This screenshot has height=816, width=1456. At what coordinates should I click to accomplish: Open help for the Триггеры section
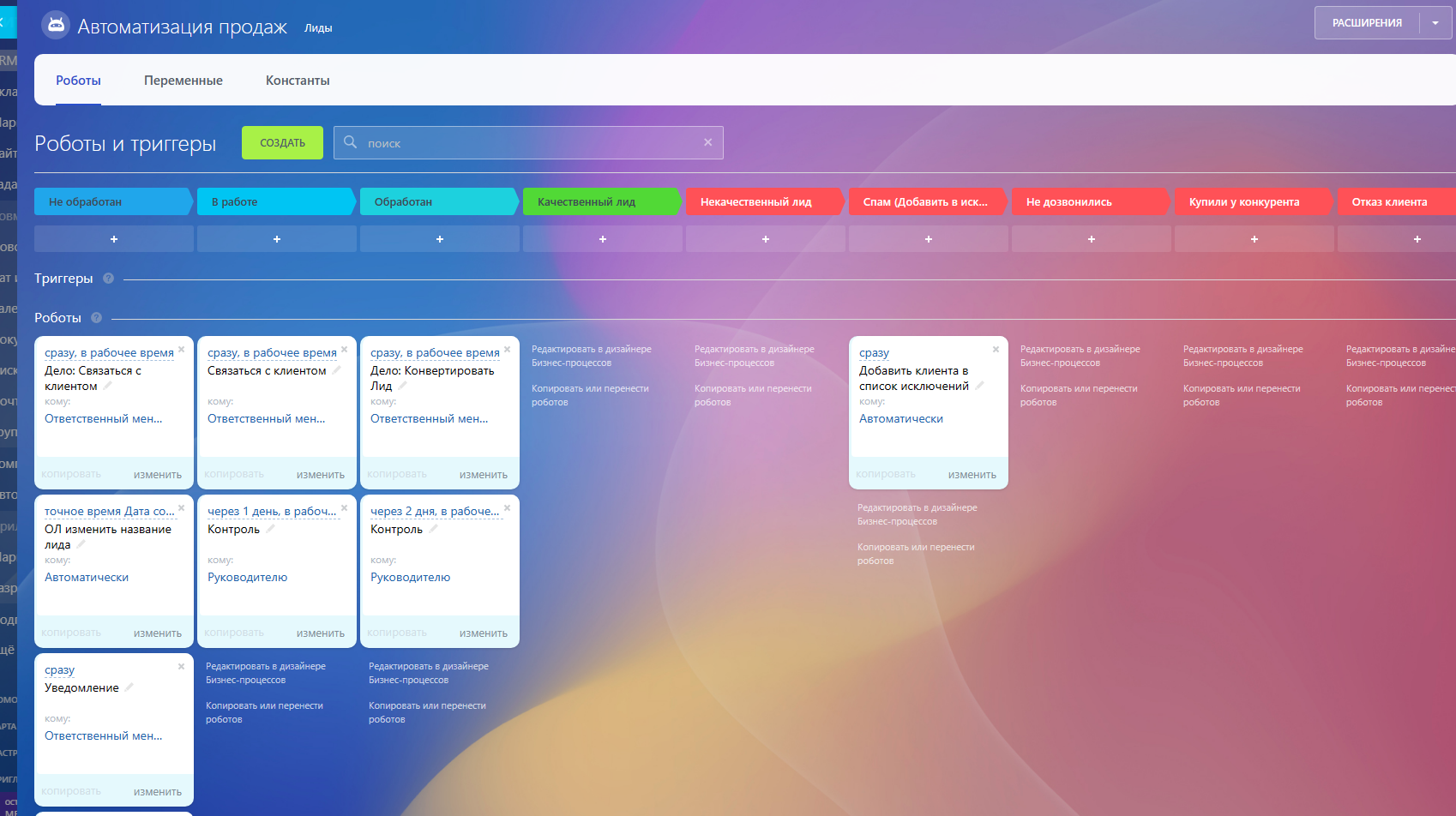[108, 278]
